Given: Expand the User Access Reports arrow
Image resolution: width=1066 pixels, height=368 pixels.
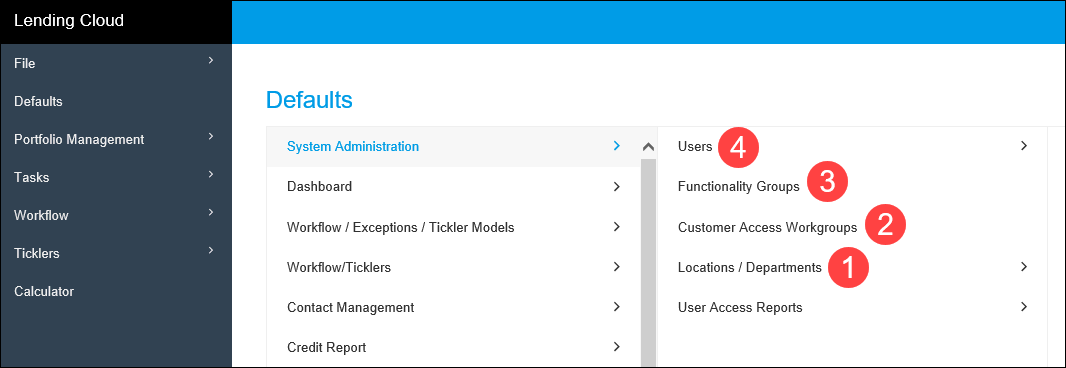Looking at the screenshot, I should [x=1025, y=307].
